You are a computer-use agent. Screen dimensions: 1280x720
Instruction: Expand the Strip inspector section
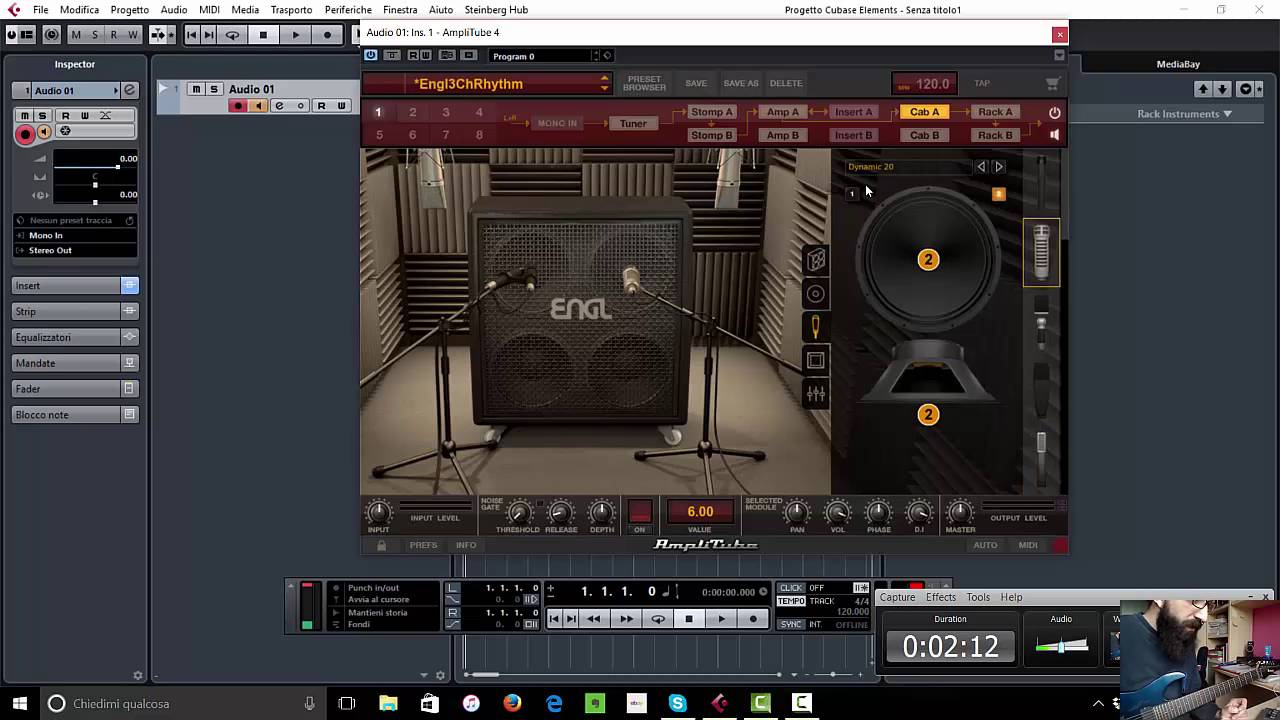[75, 311]
